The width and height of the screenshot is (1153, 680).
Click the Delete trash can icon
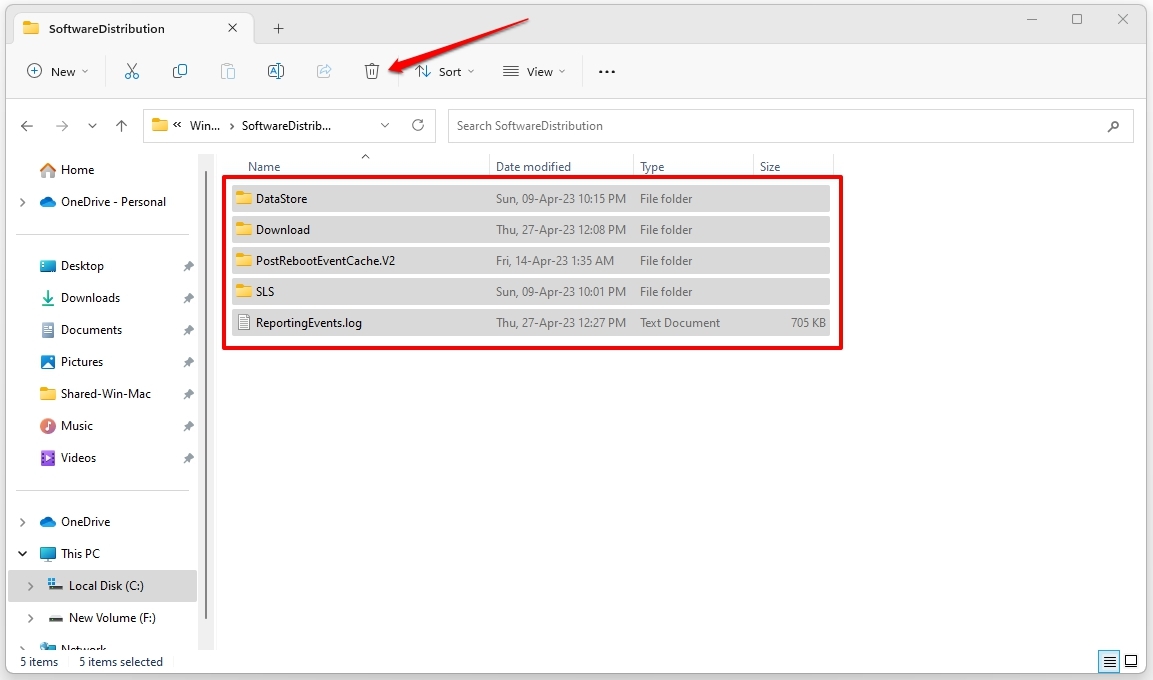(371, 71)
